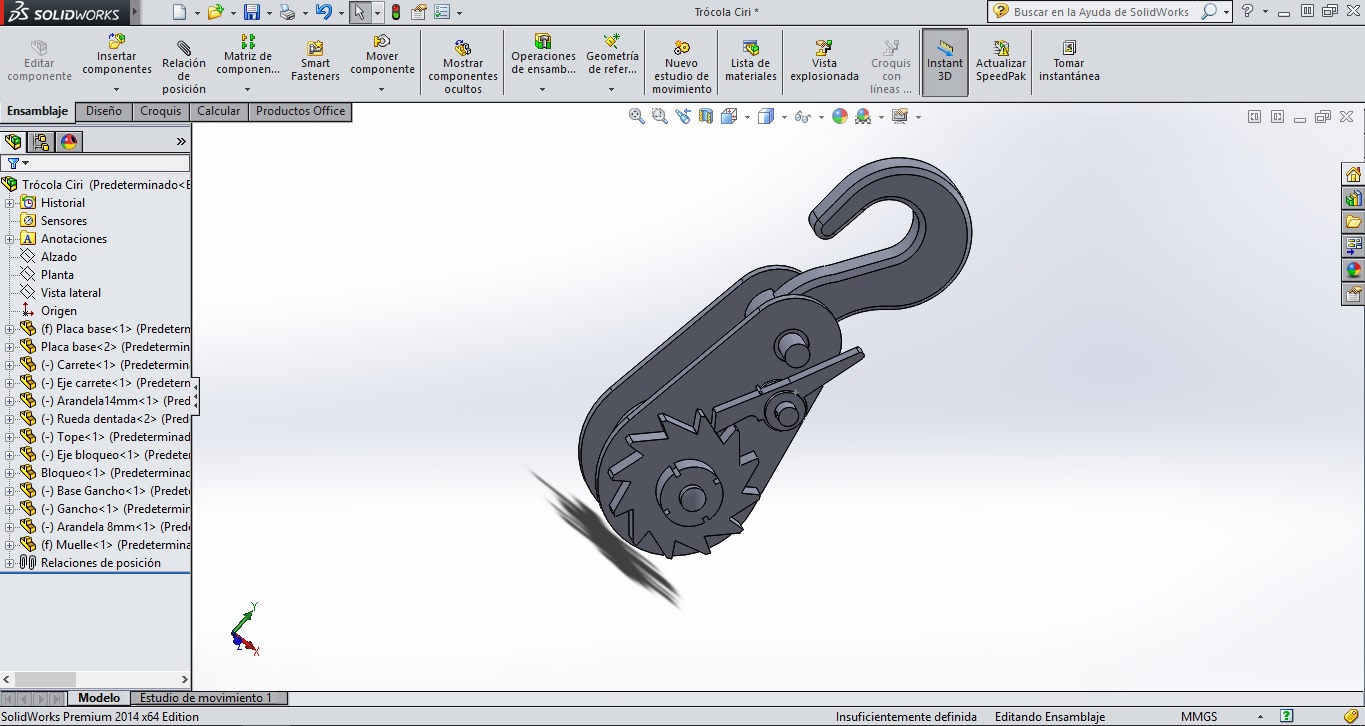The image size is (1365, 726).
Task: Switch to the Productos Office tab
Action: 300,111
